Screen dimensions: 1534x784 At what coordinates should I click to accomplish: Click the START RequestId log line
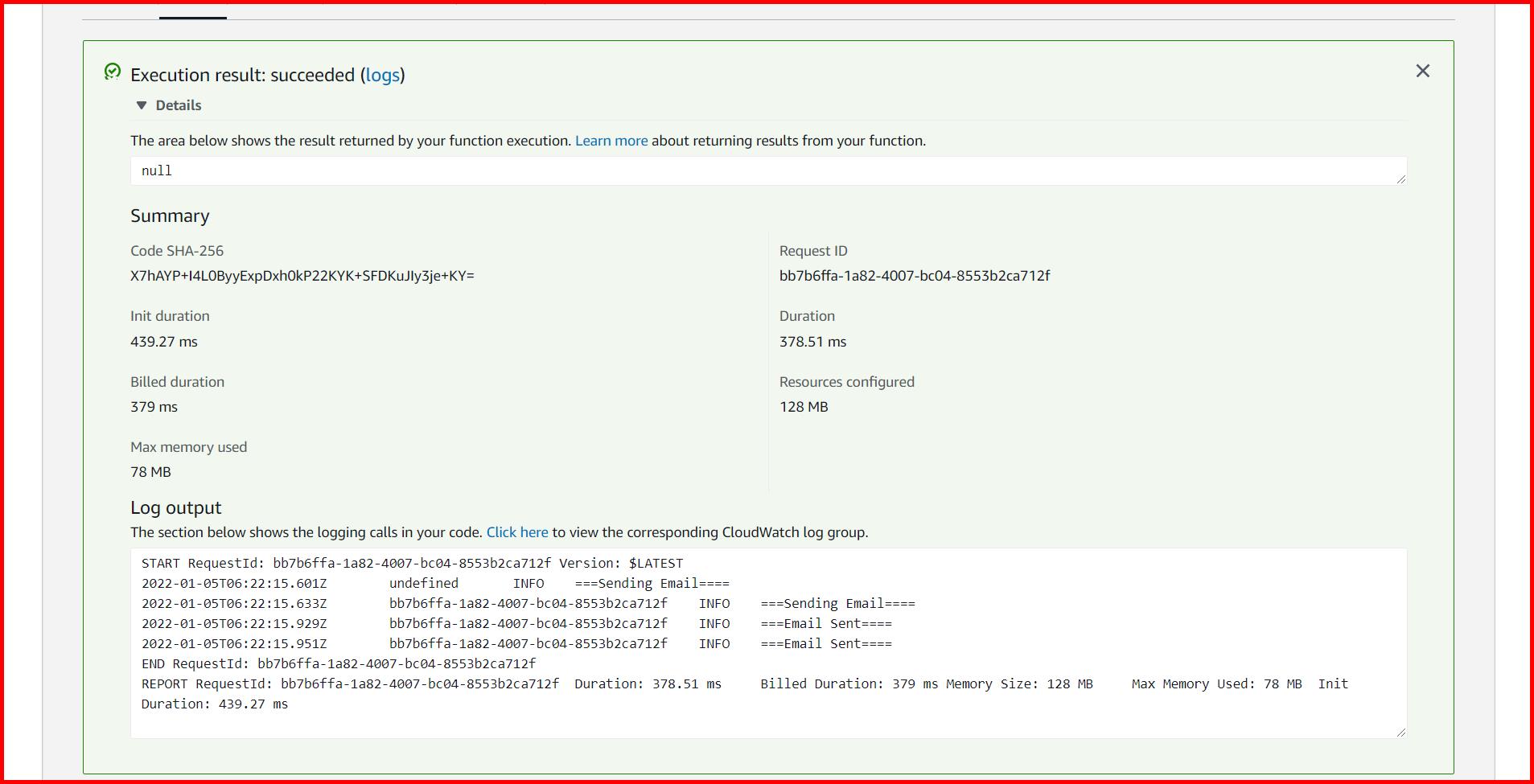412,563
